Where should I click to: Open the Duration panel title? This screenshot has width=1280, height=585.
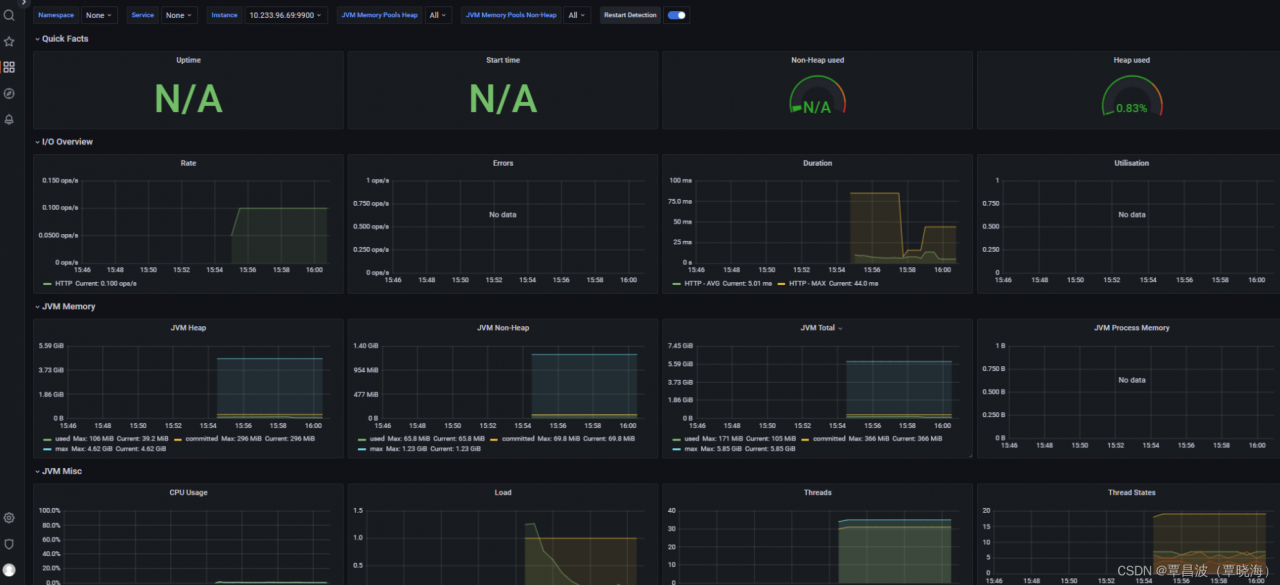[x=817, y=163]
